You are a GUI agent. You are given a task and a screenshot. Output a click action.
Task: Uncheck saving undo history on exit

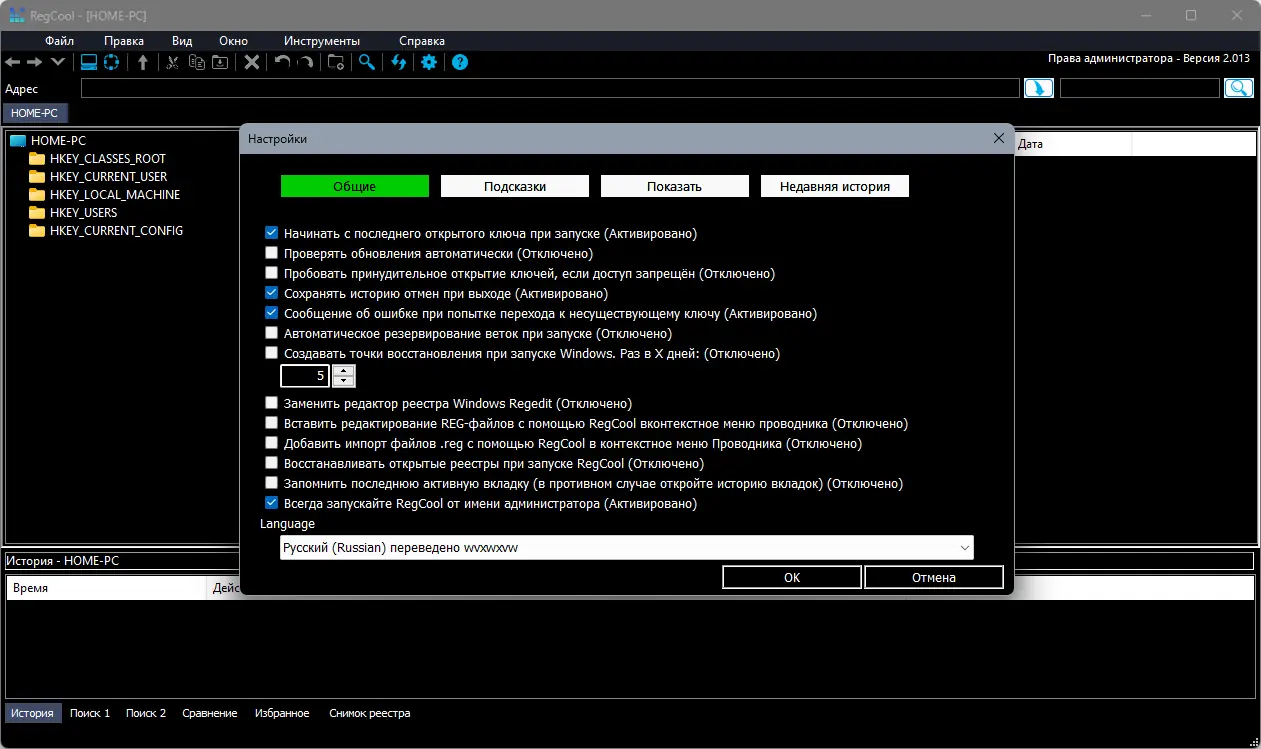tap(271, 293)
